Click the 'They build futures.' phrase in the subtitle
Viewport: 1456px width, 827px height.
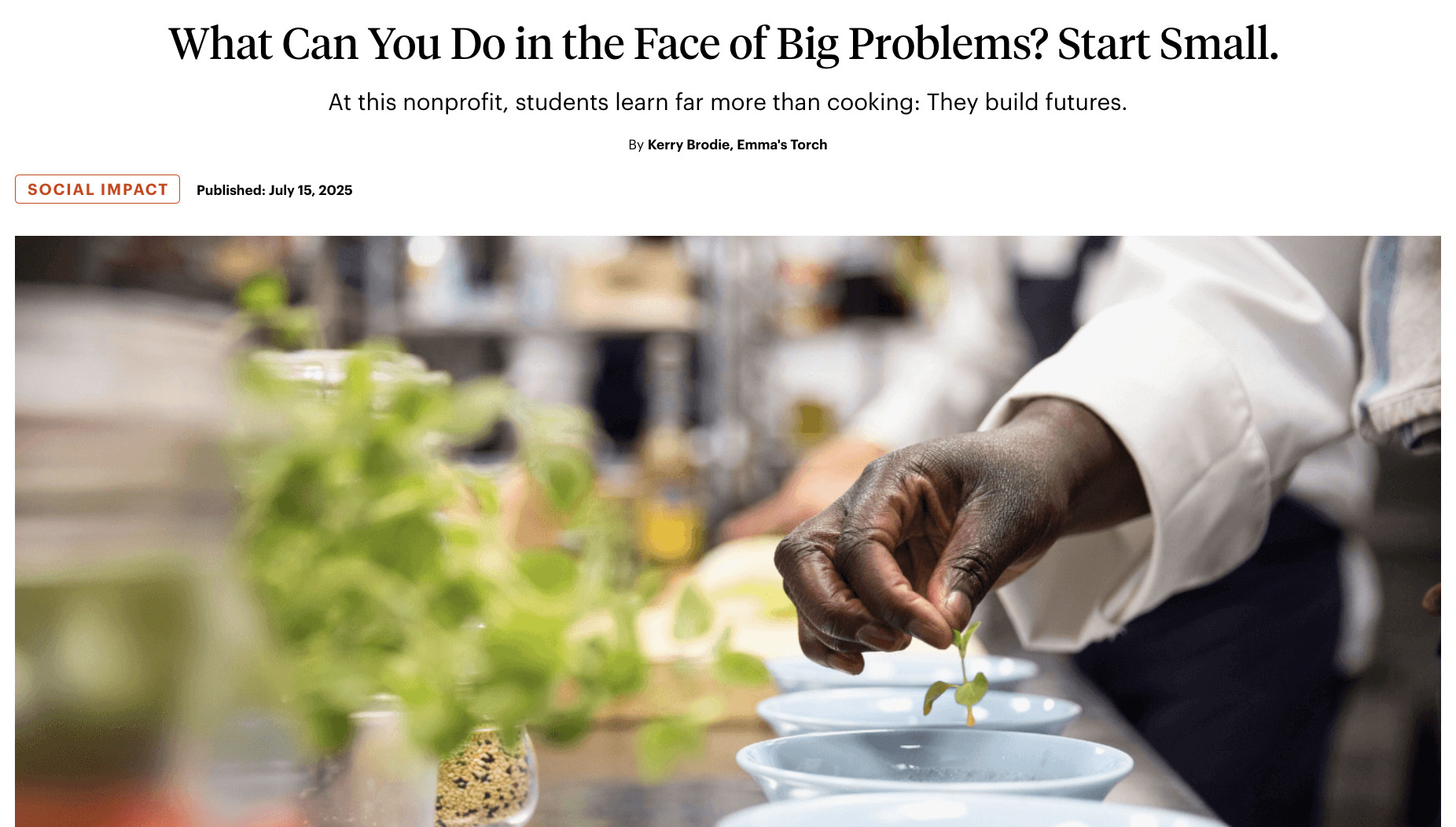pos(1027,102)
